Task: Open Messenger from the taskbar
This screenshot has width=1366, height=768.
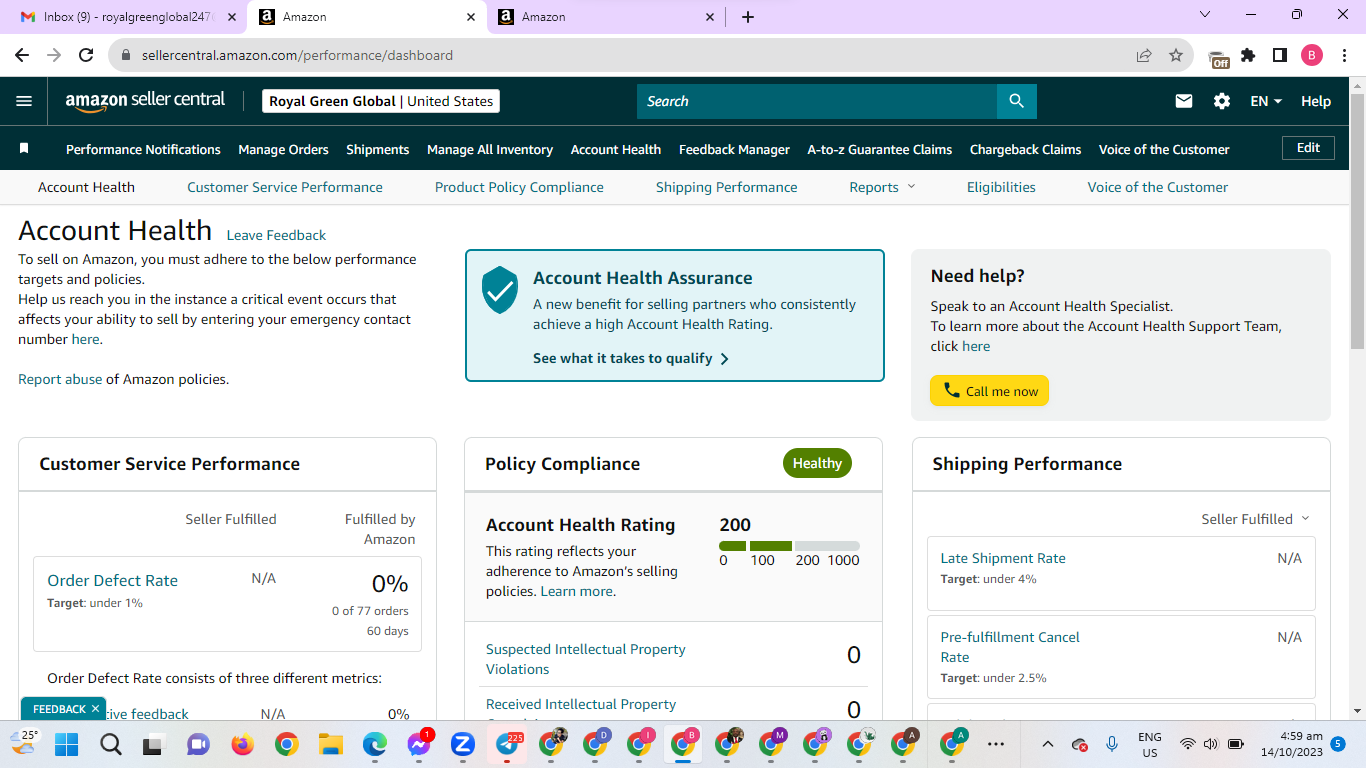Action: pos(419,744)
